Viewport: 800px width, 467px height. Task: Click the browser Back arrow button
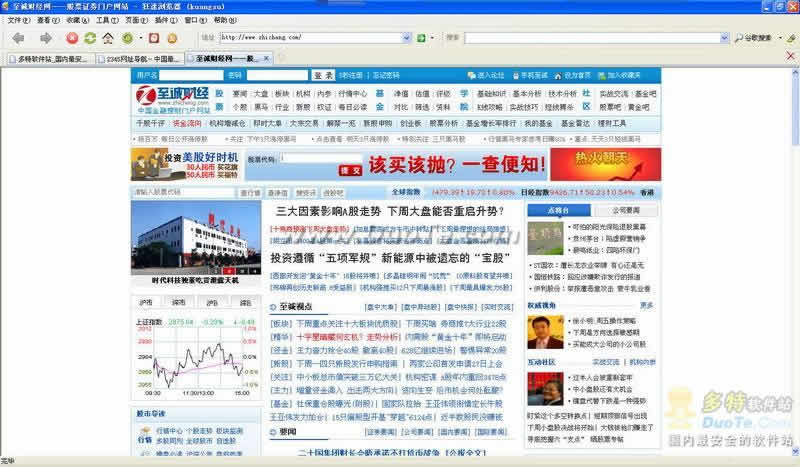[x=18, y=38]
